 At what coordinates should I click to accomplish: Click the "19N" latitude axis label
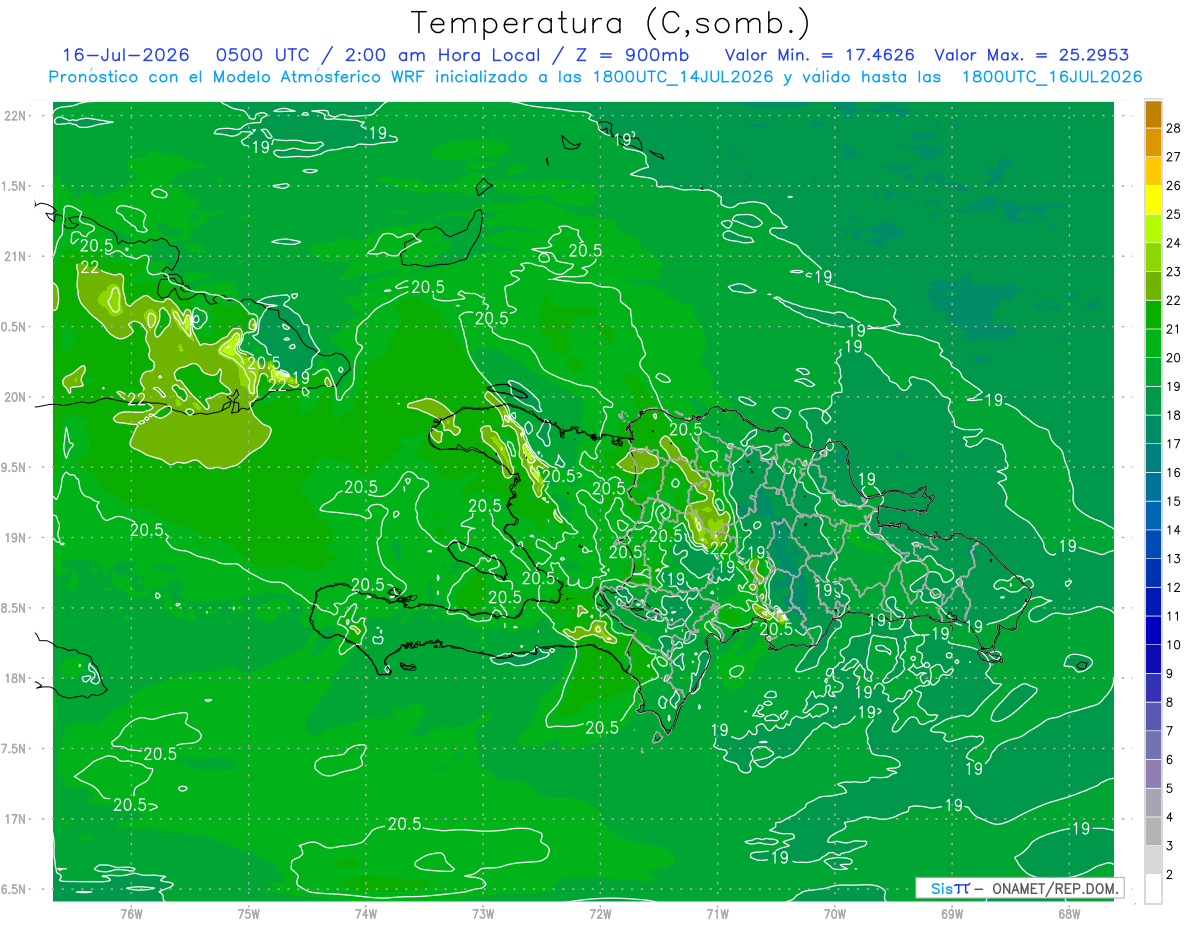tap(16, 538)
